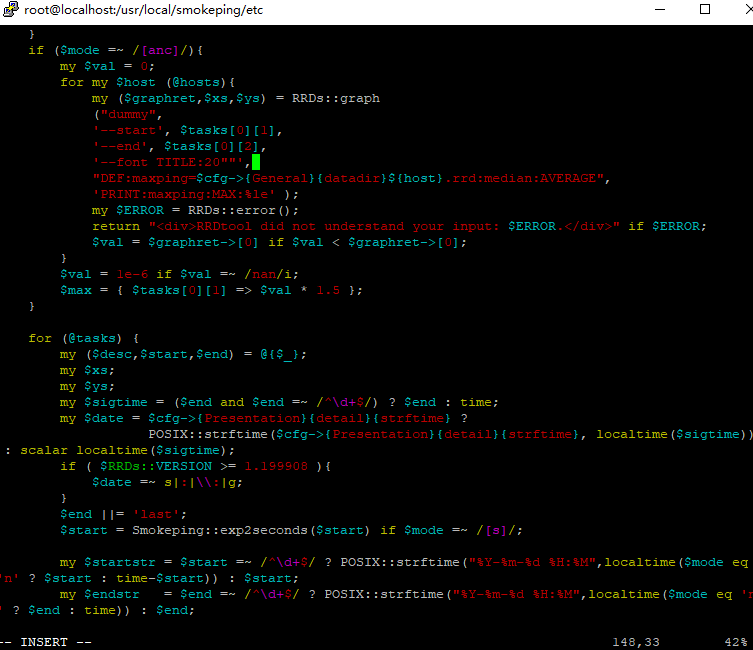
Task: Click the text 'my $val = 0;'
Action: pyautogui.click(x=107, y=66)
